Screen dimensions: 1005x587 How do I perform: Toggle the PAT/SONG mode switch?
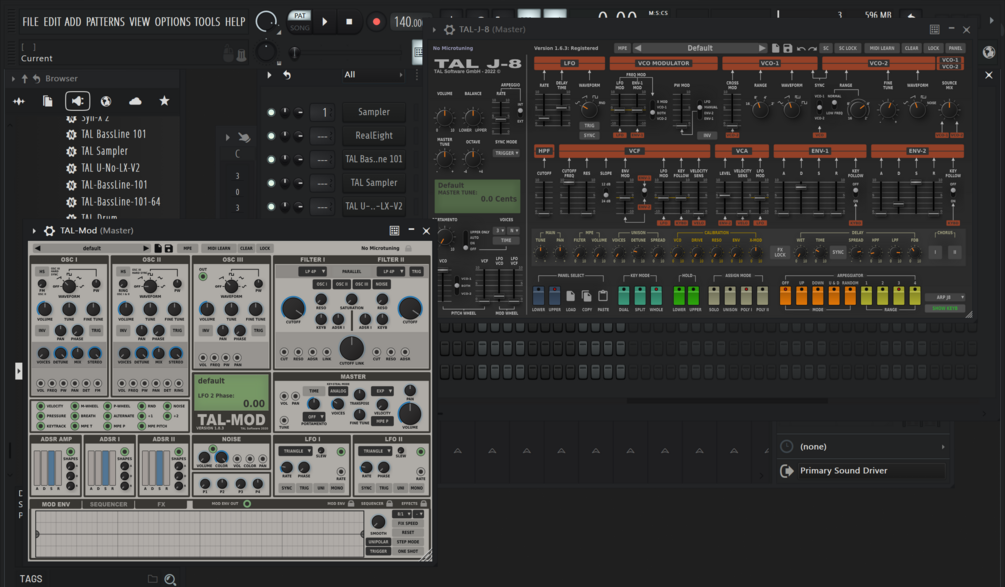299,21
